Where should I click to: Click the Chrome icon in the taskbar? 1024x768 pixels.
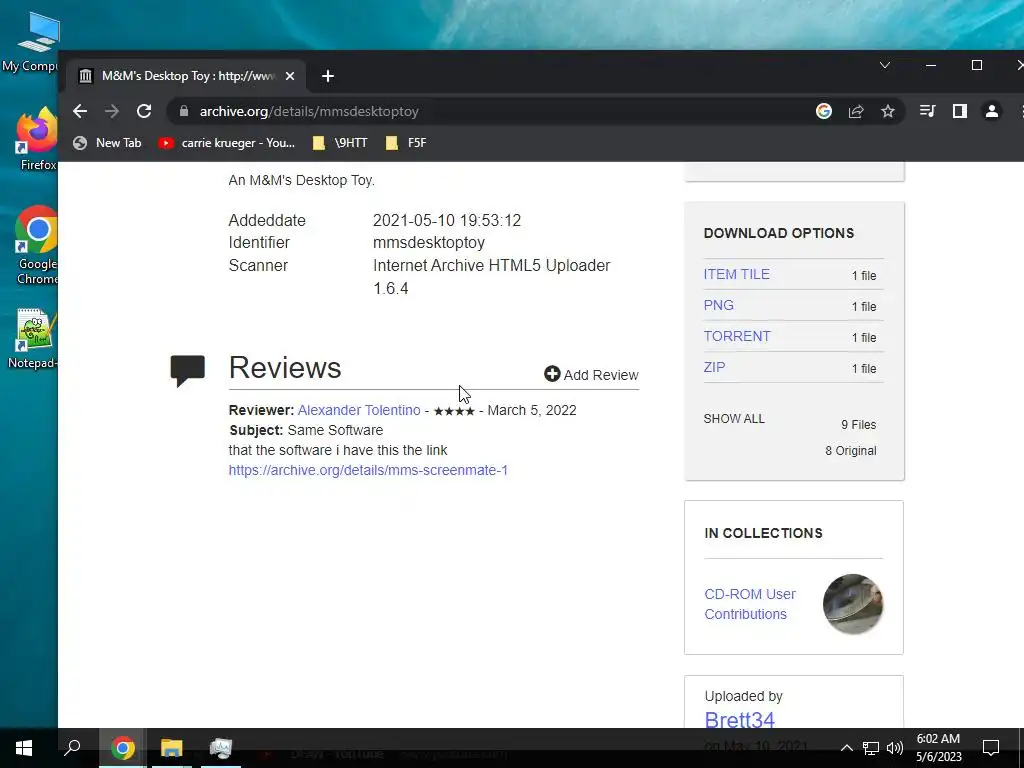pyautogui.click(x=122, y=748)
